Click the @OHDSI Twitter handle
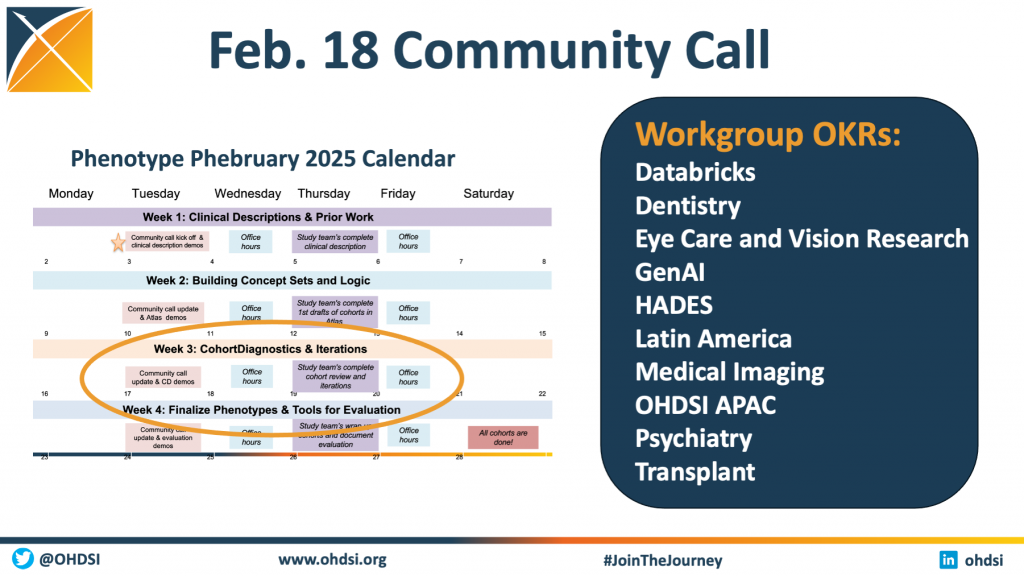The image size is (1024, 576). (x=72, y=559)
